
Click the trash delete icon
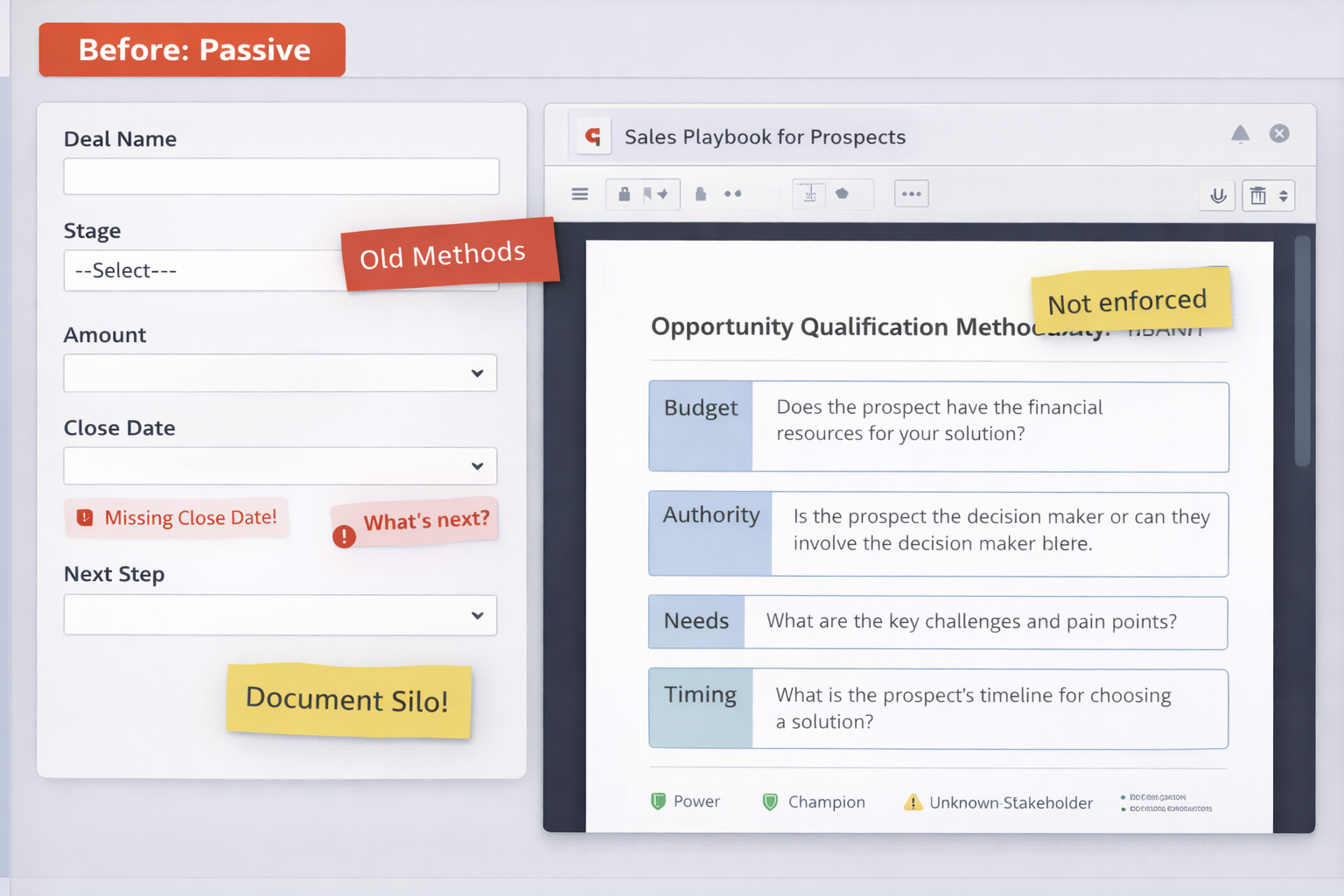pyautogui.click(x=1257, y=196)
